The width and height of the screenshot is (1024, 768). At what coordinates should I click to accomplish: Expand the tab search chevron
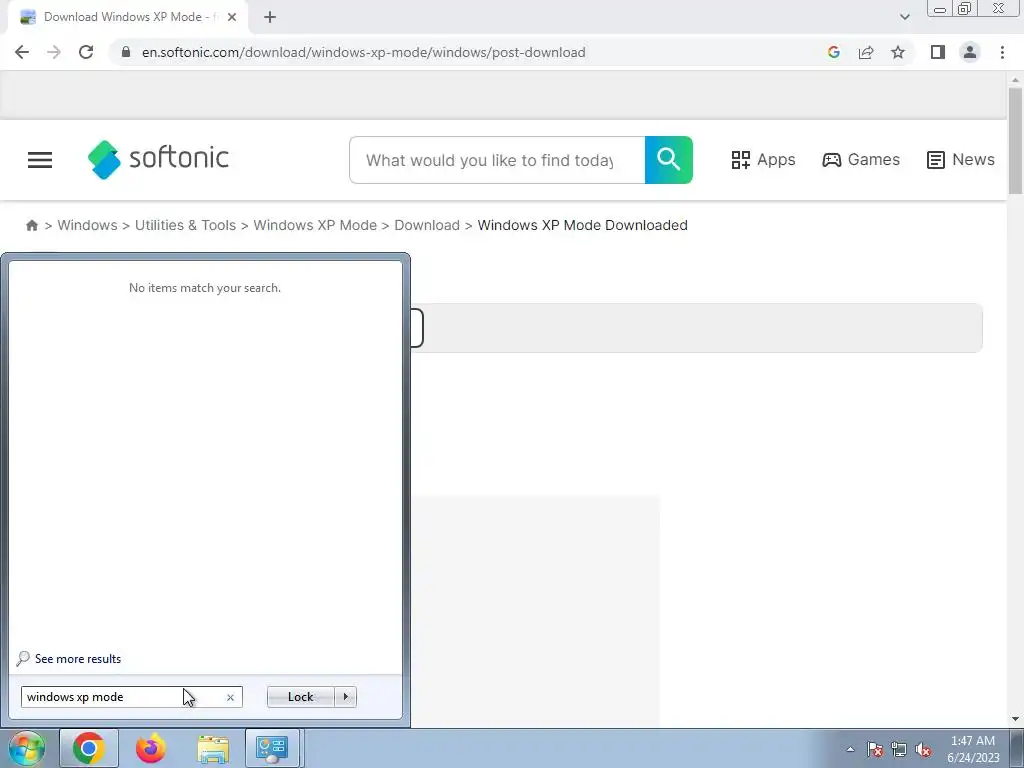(904, 17)
